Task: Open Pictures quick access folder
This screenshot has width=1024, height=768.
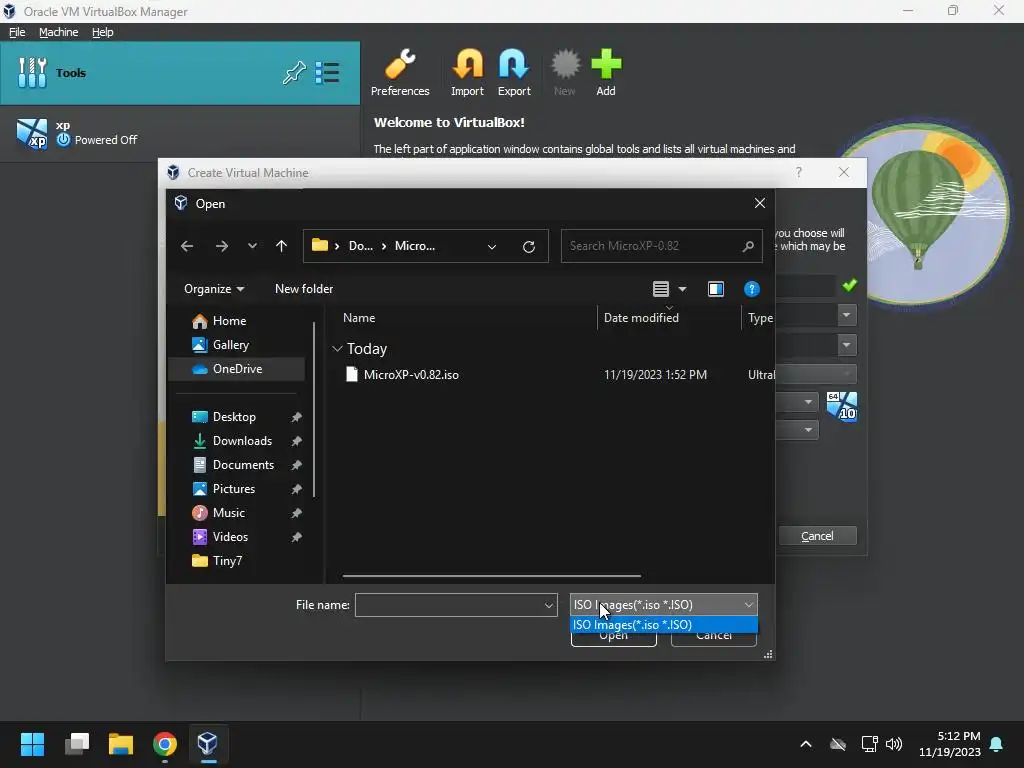Action: click(x=234, y=489)
